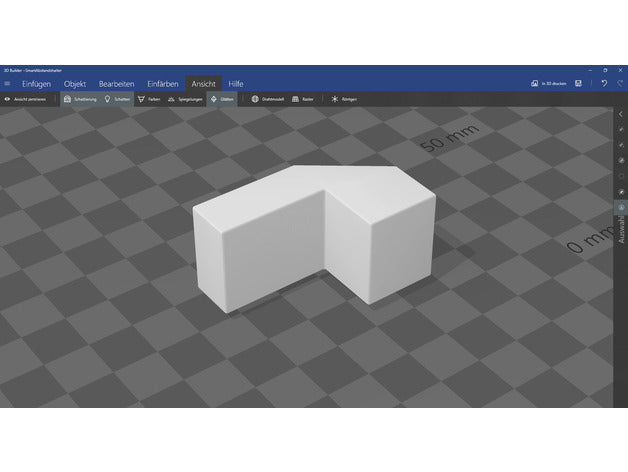The image size is (628, 472).
Task: Toggle Schatten shadows option
Action: pyautogui.click(x=117, y=99)
